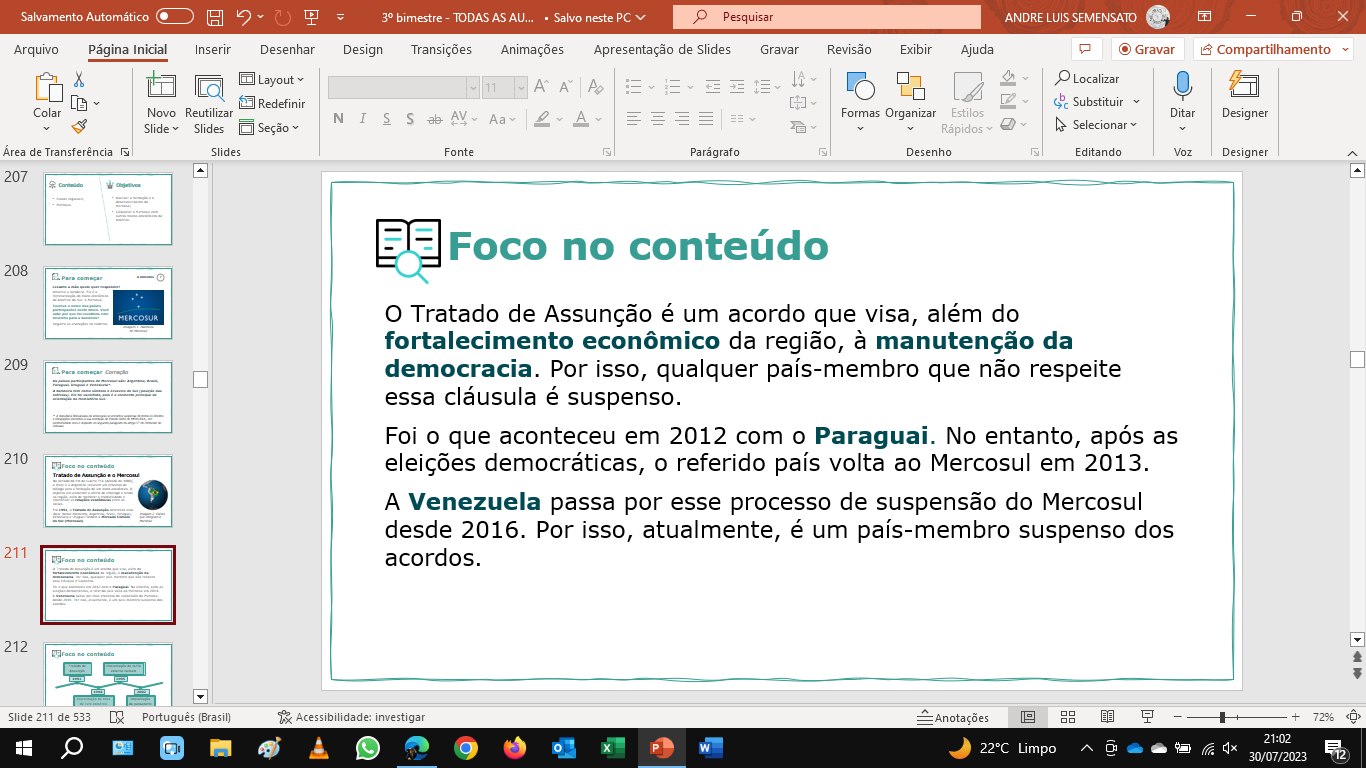
Task: Open the font size combo box
Action: click(505, 88)
